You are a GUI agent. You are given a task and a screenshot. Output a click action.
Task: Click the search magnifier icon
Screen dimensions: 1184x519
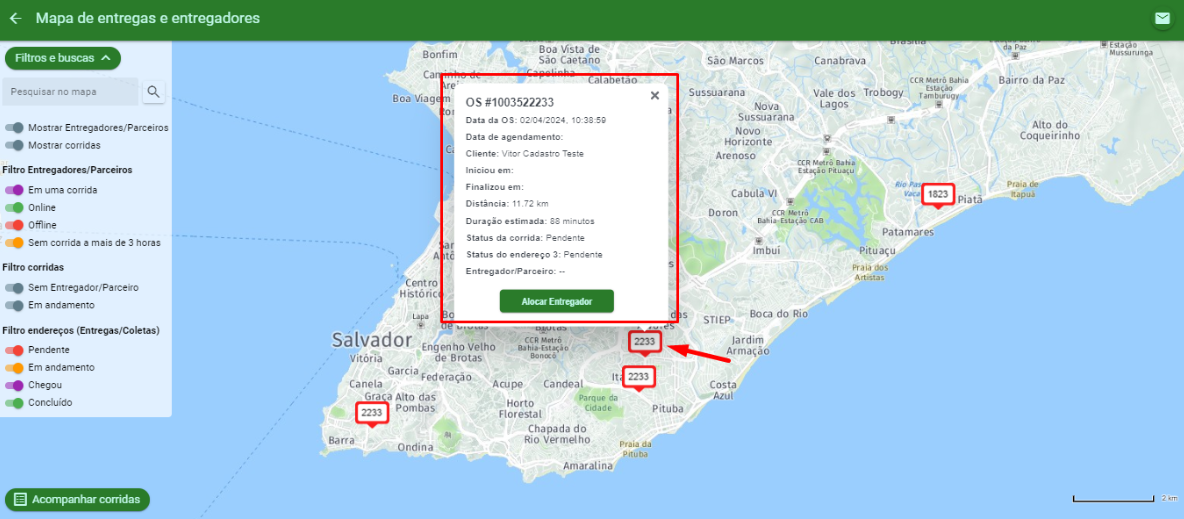point(153,91)
